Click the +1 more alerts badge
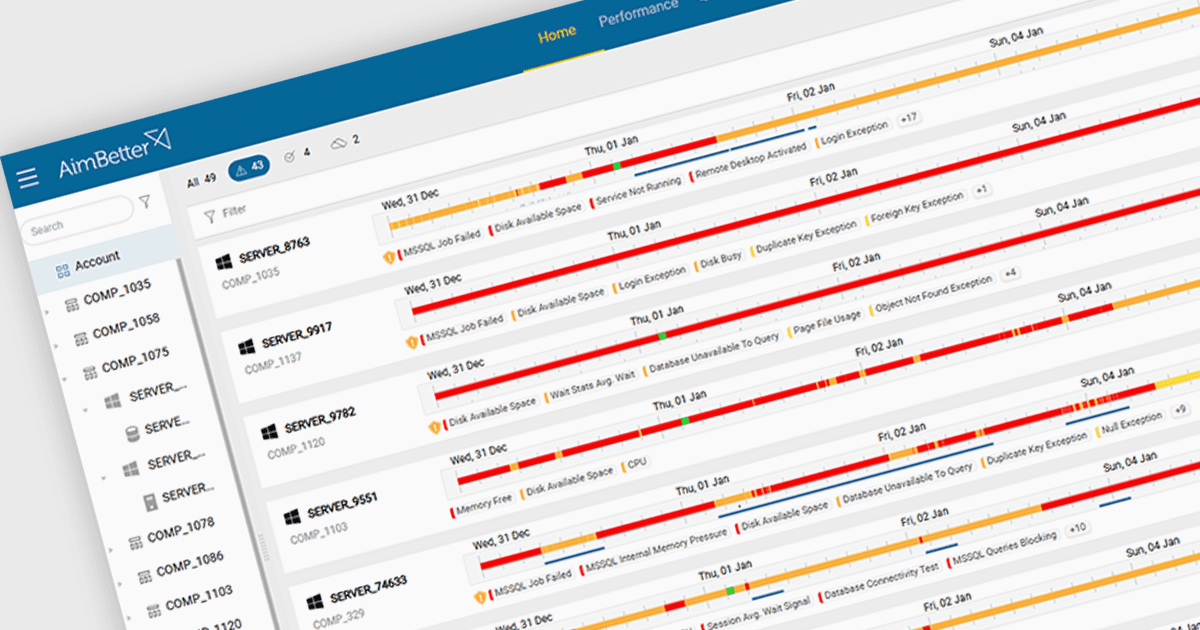This screenshot has width=1200, height=630. (x=981, y=190)
